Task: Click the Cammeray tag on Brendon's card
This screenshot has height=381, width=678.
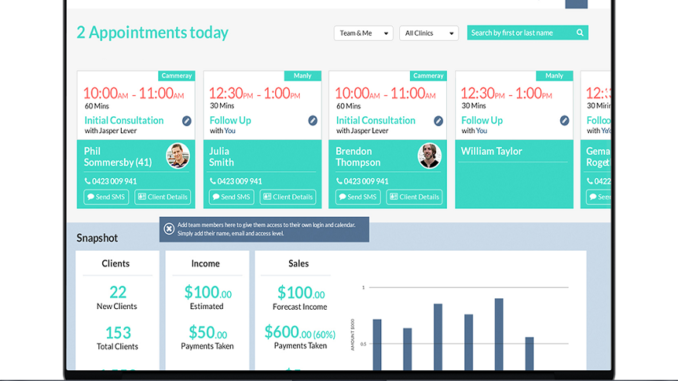Action: (428, 76)
